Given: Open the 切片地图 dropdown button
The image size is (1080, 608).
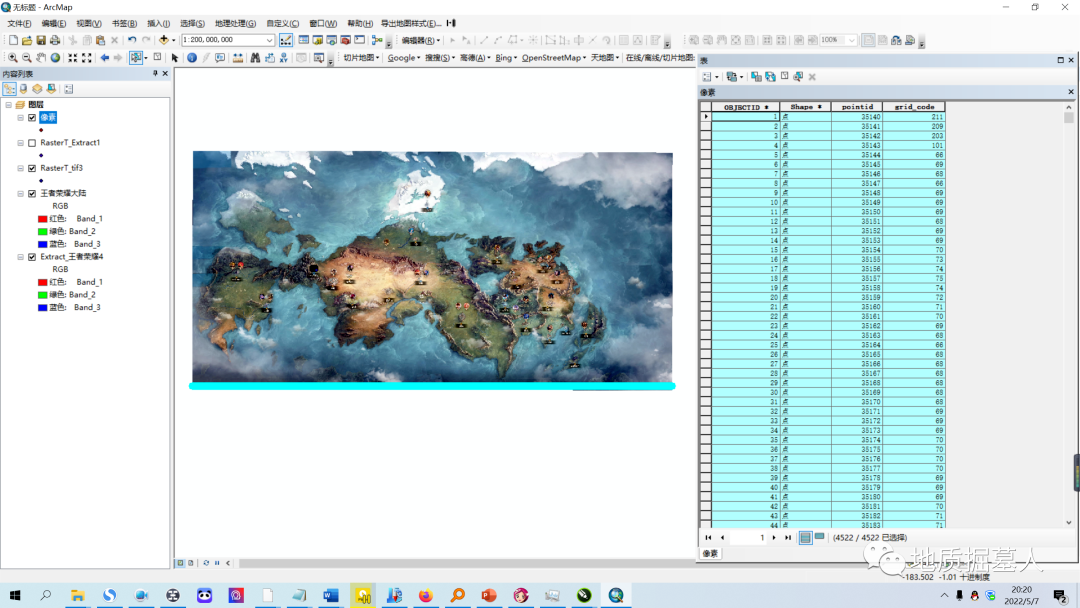Looking at the screenshot, I should [x=362, y=58].
